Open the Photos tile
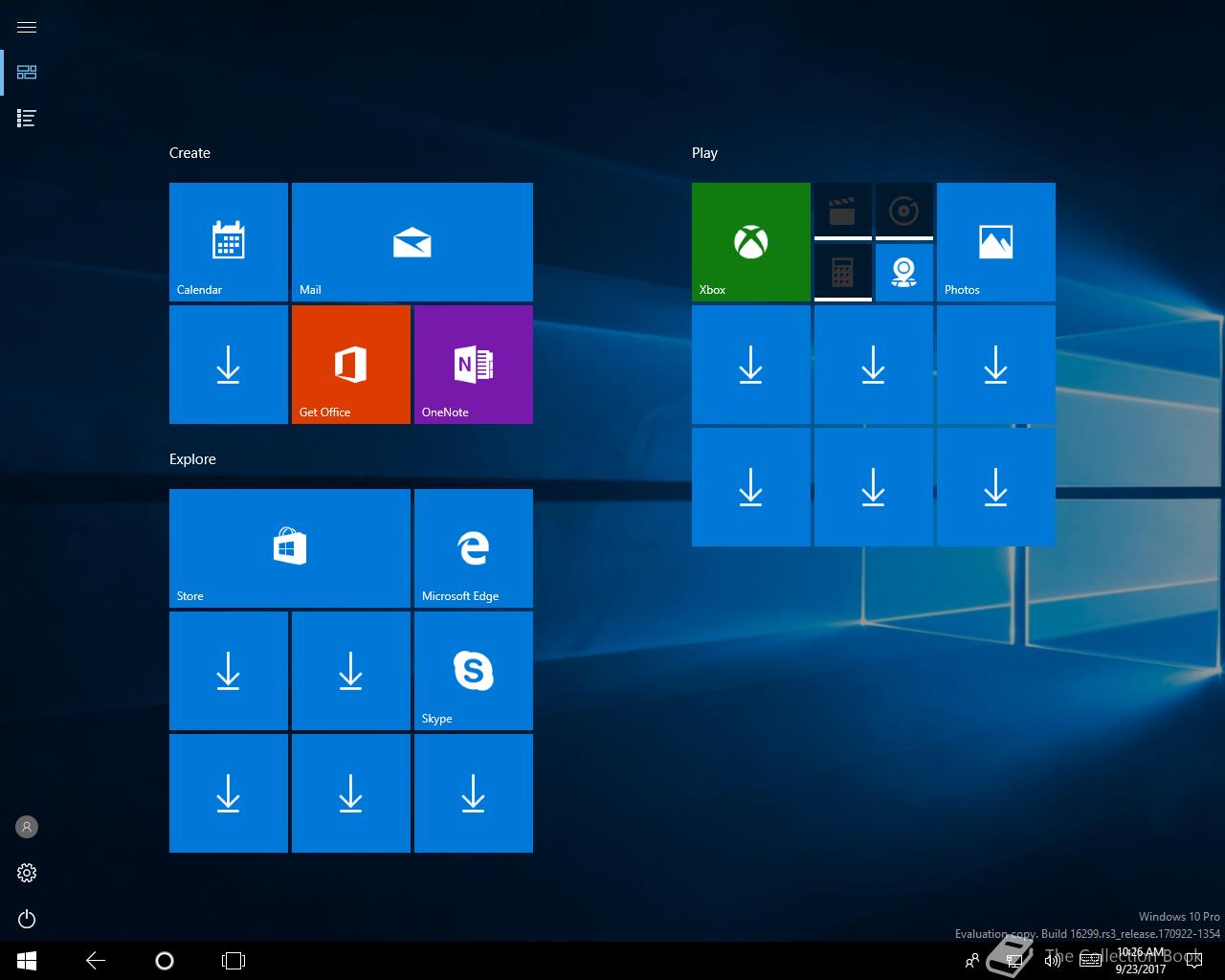 pos(996,242)
